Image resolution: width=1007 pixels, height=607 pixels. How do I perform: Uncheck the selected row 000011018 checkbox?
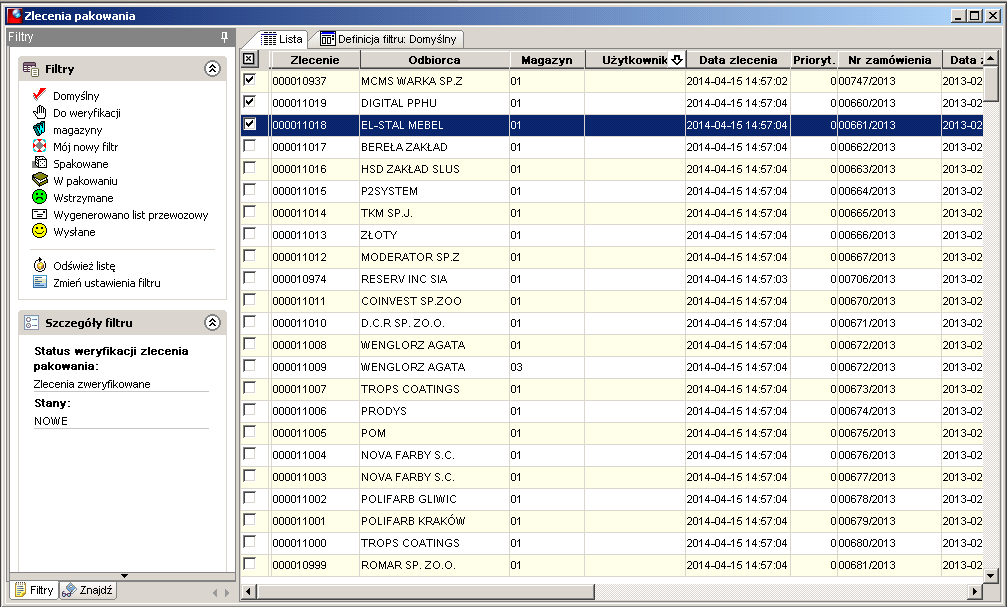tap(250, 124)
